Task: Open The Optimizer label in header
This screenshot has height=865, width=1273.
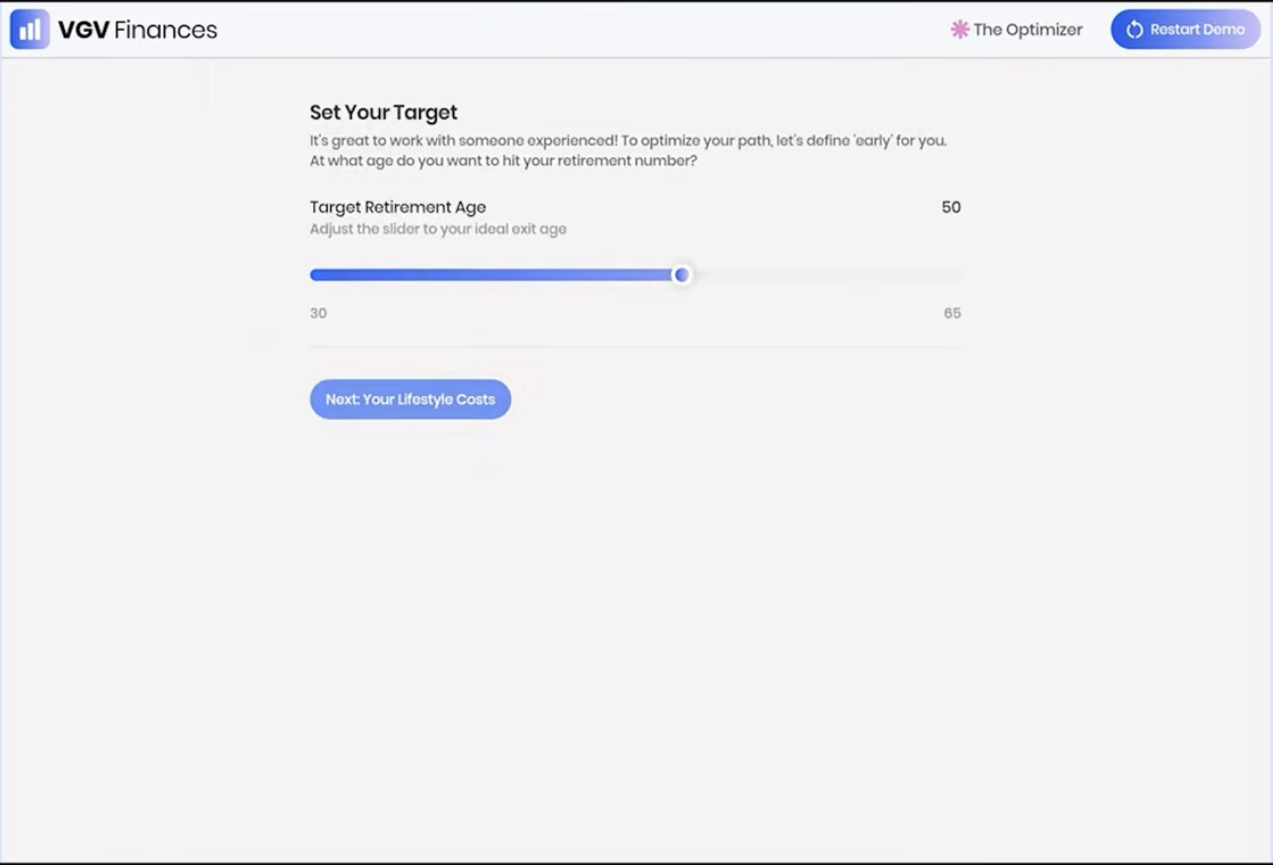Action: (1027, 30)
